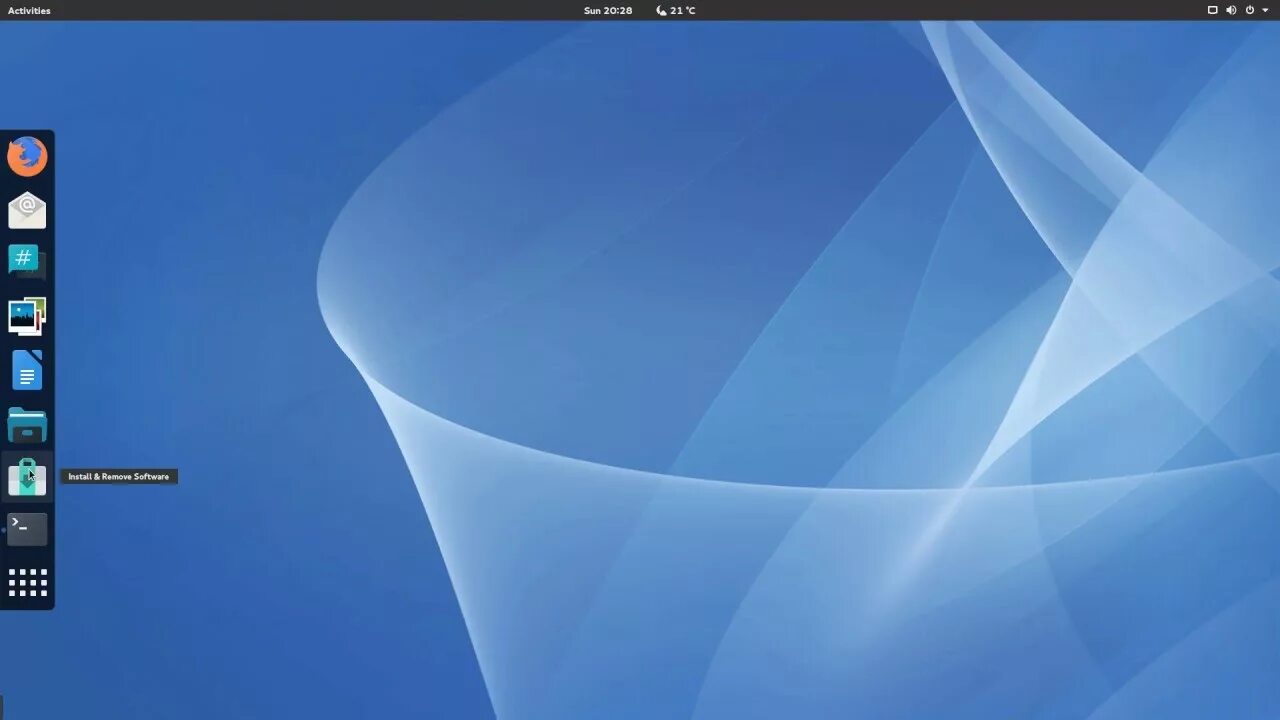
Task: Open the IRC chat app icon
Action: pos(27,262)
